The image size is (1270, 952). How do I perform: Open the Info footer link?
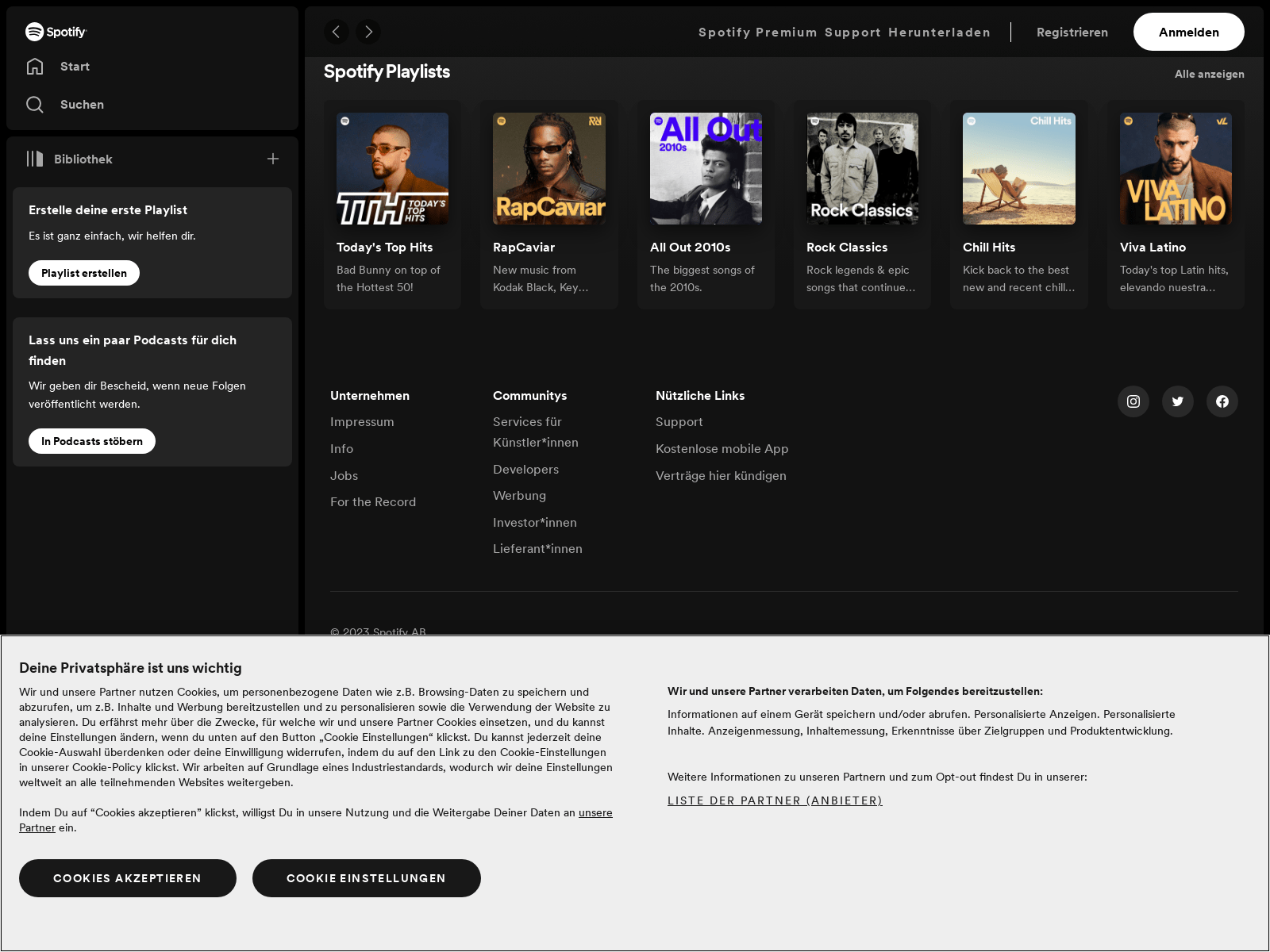tap(341, 449)
